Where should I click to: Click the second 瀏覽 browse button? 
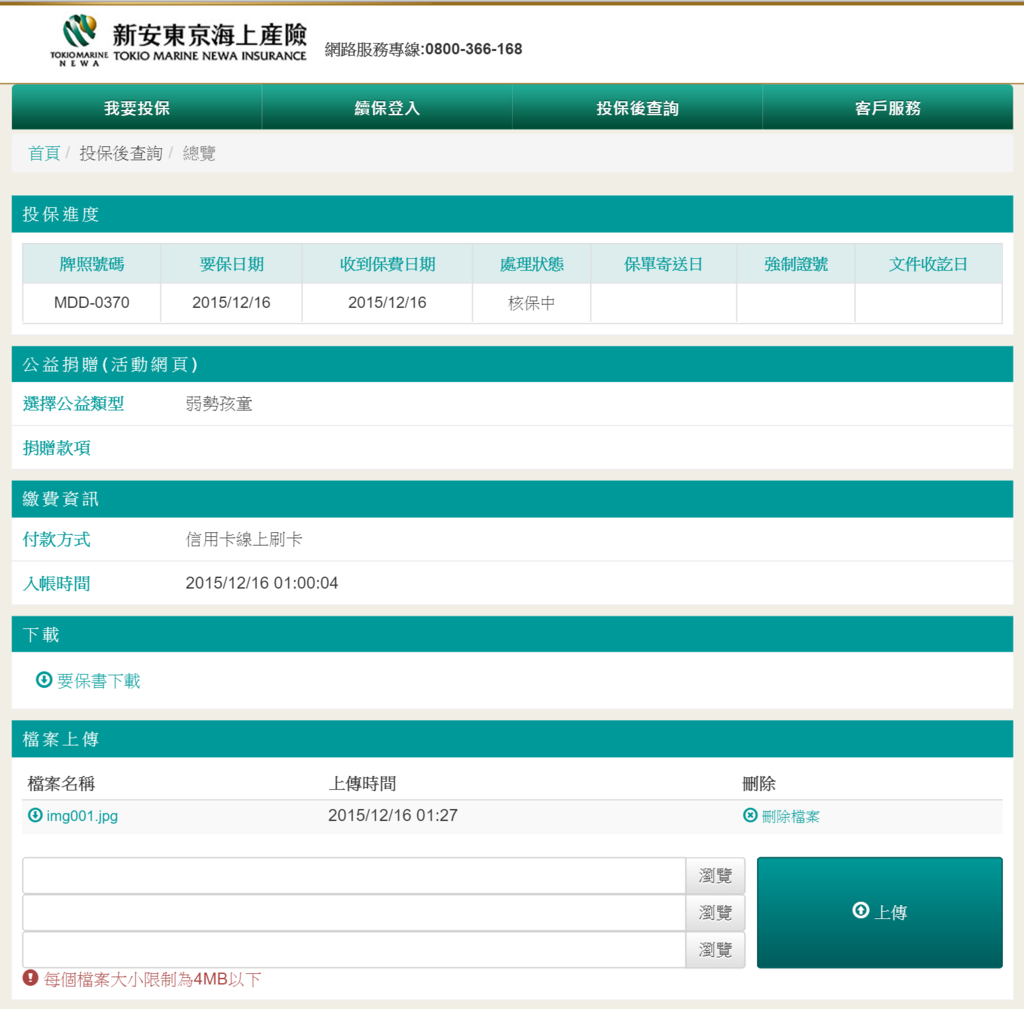(x=714, y=913)
